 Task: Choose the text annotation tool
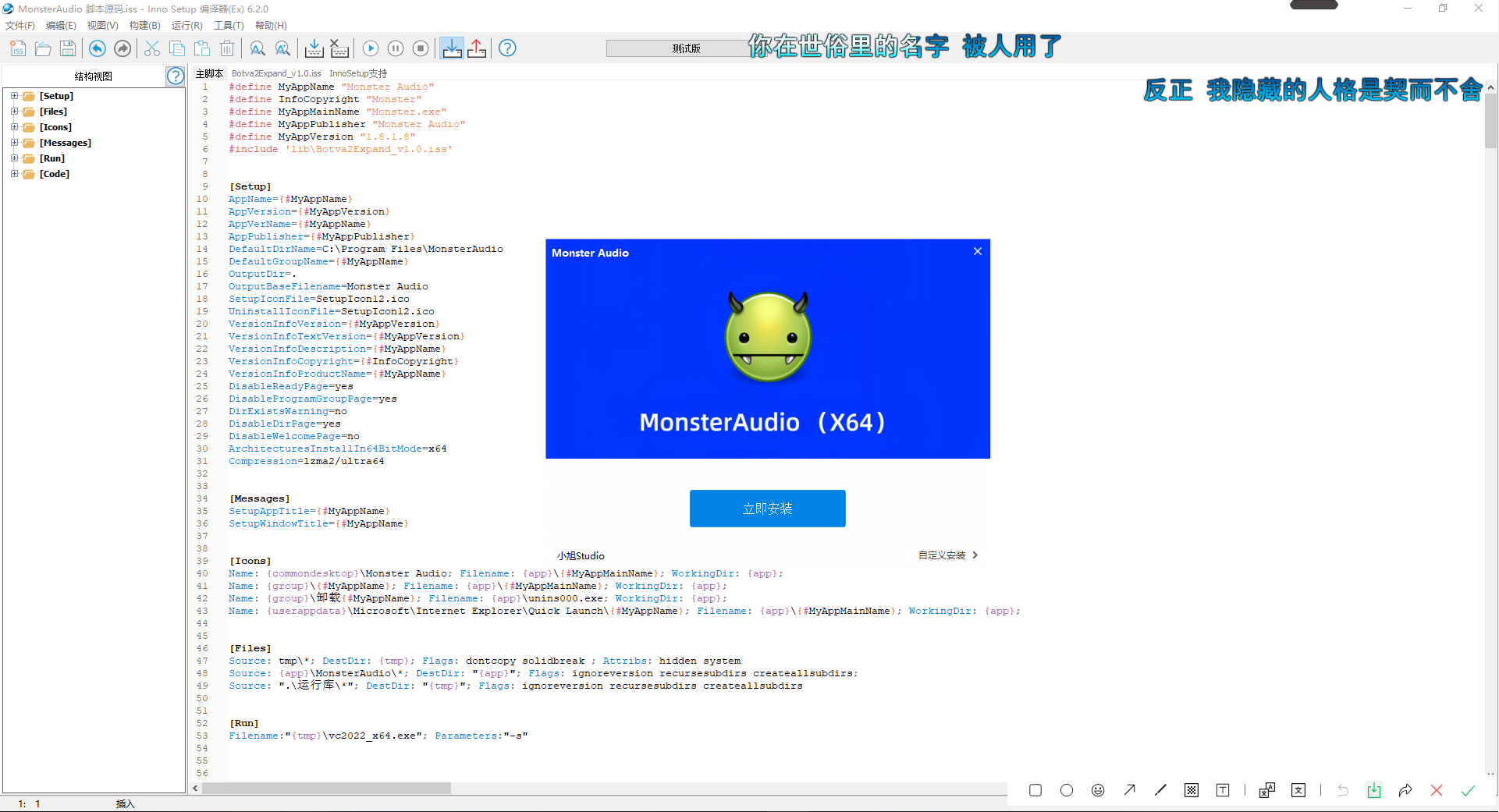1222,790
